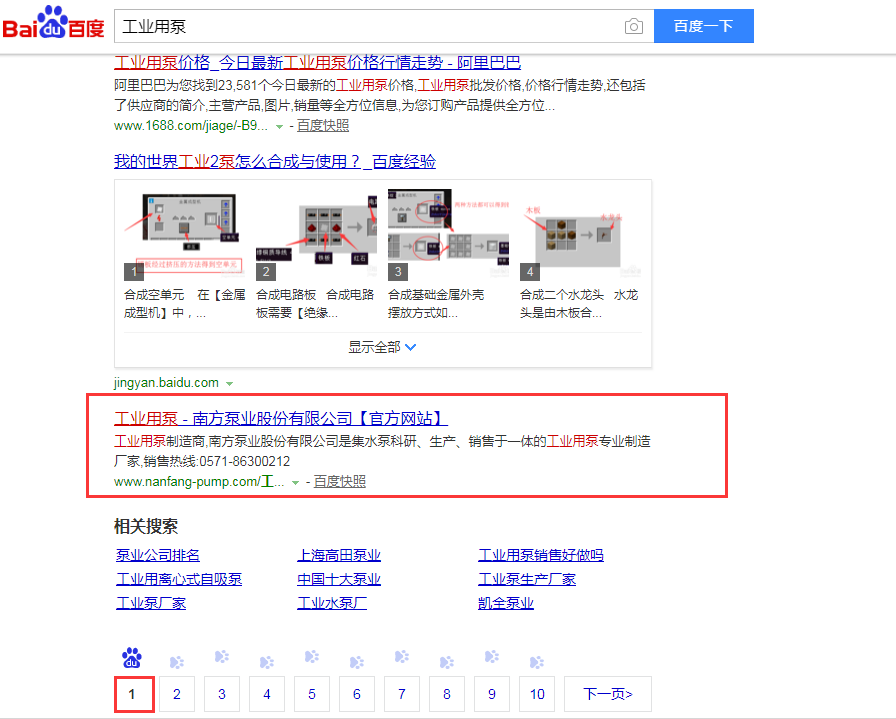View step 3 thumbnail 合成基础金属外壳
The height and width of the screenshot is (719, 896).
tap(449, 234)
